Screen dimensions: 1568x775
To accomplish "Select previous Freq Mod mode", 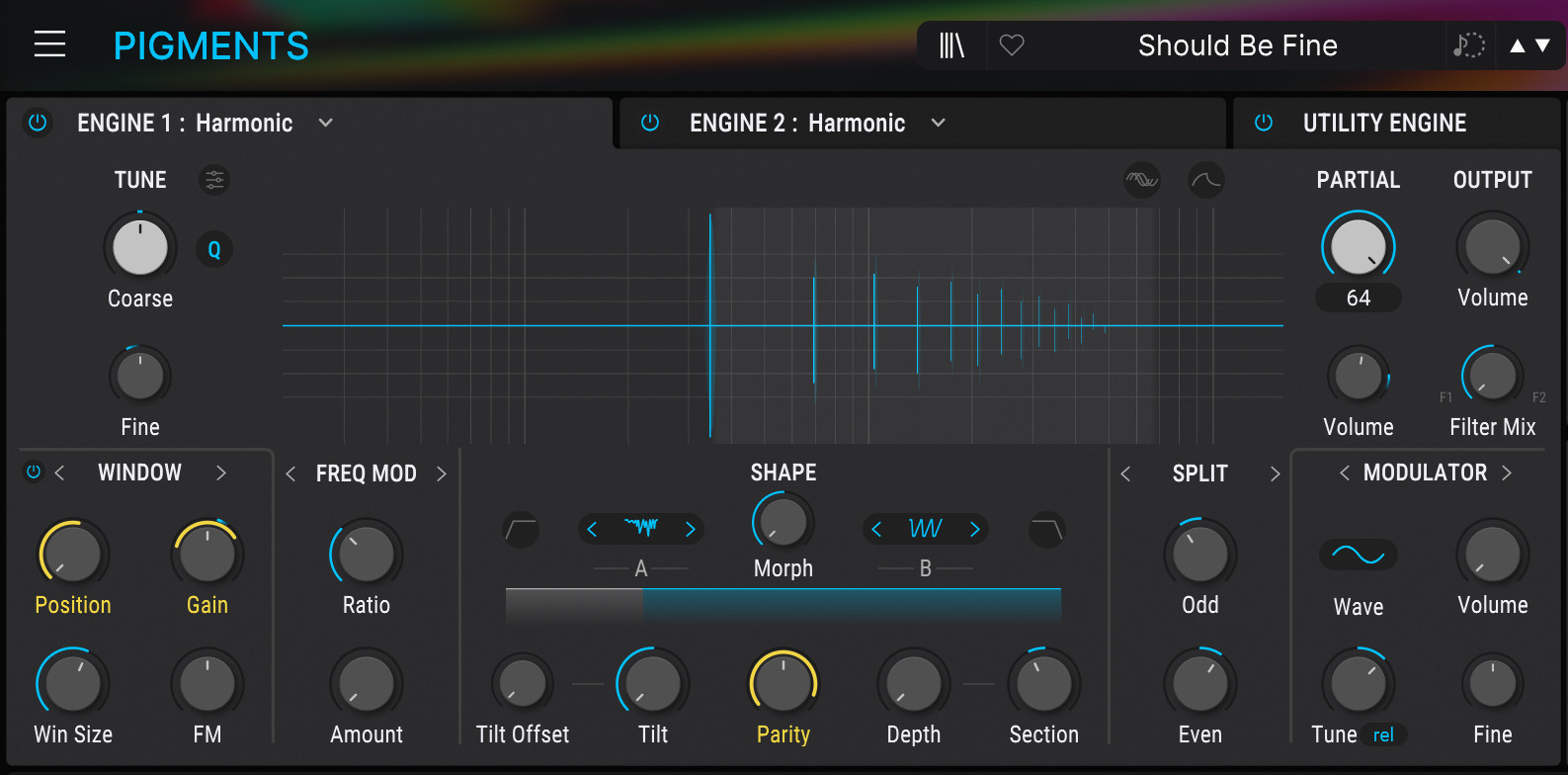I will (x=290, y=474).
